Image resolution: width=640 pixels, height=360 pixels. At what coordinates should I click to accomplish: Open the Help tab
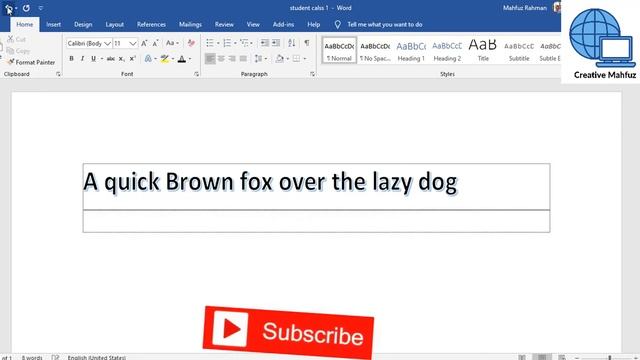tap(313, 24)
